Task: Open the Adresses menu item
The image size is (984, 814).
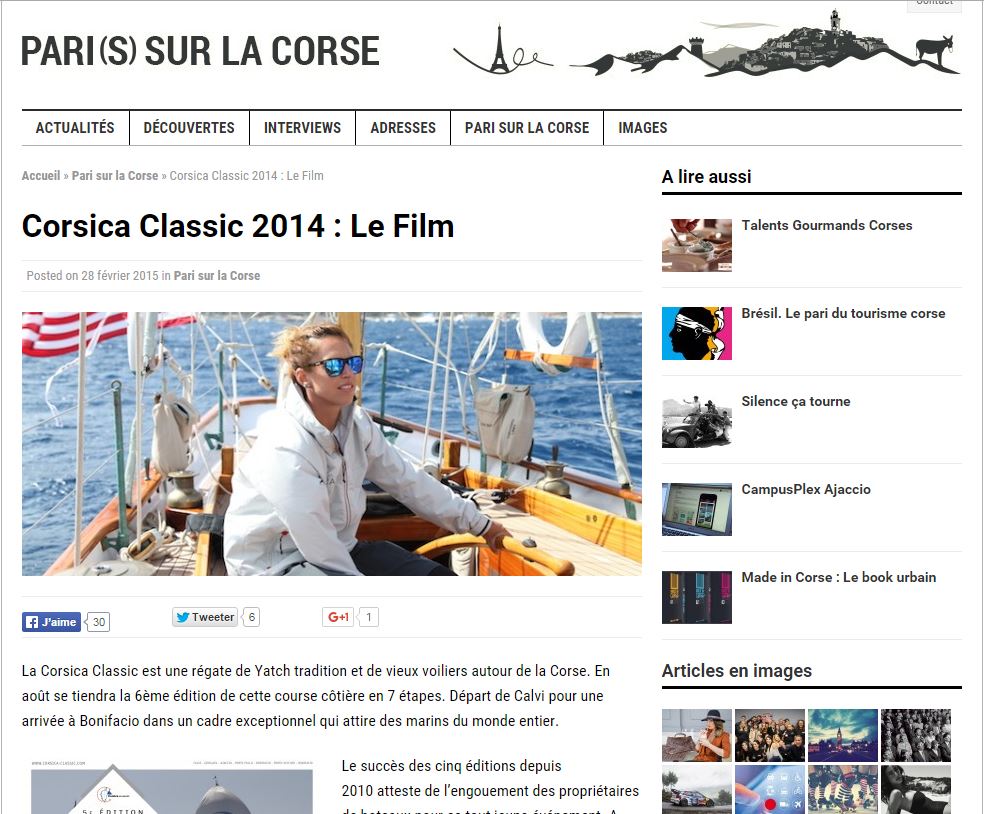Action: (403, 127)
